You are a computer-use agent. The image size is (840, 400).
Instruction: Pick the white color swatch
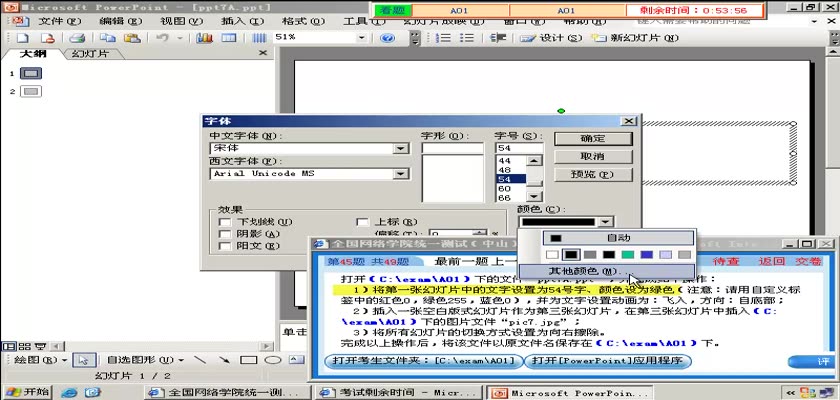[x=552, y=255]
